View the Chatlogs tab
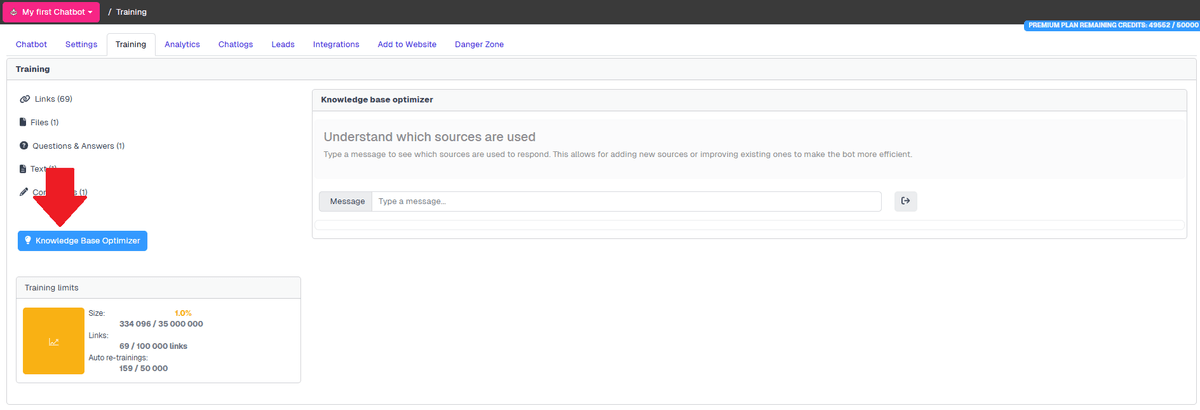This screenshot has height=410, width=1200. pyautogui.click(x=236, y=45)
